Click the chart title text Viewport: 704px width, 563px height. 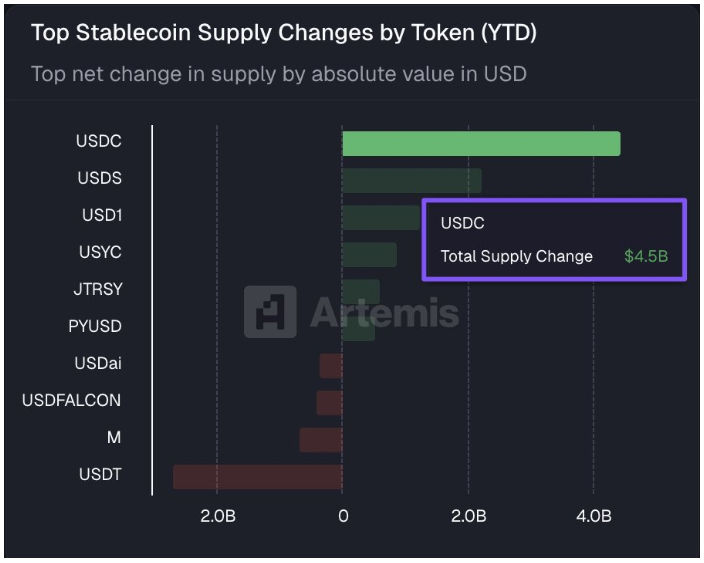284,32
